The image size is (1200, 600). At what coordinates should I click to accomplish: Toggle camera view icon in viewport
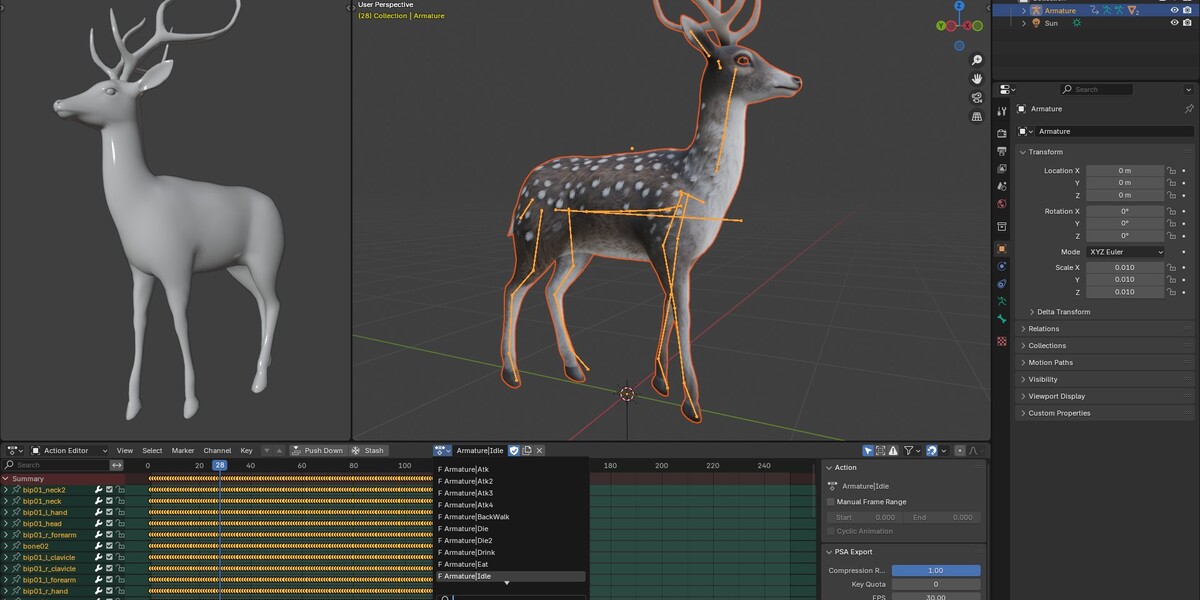(977, 98)
